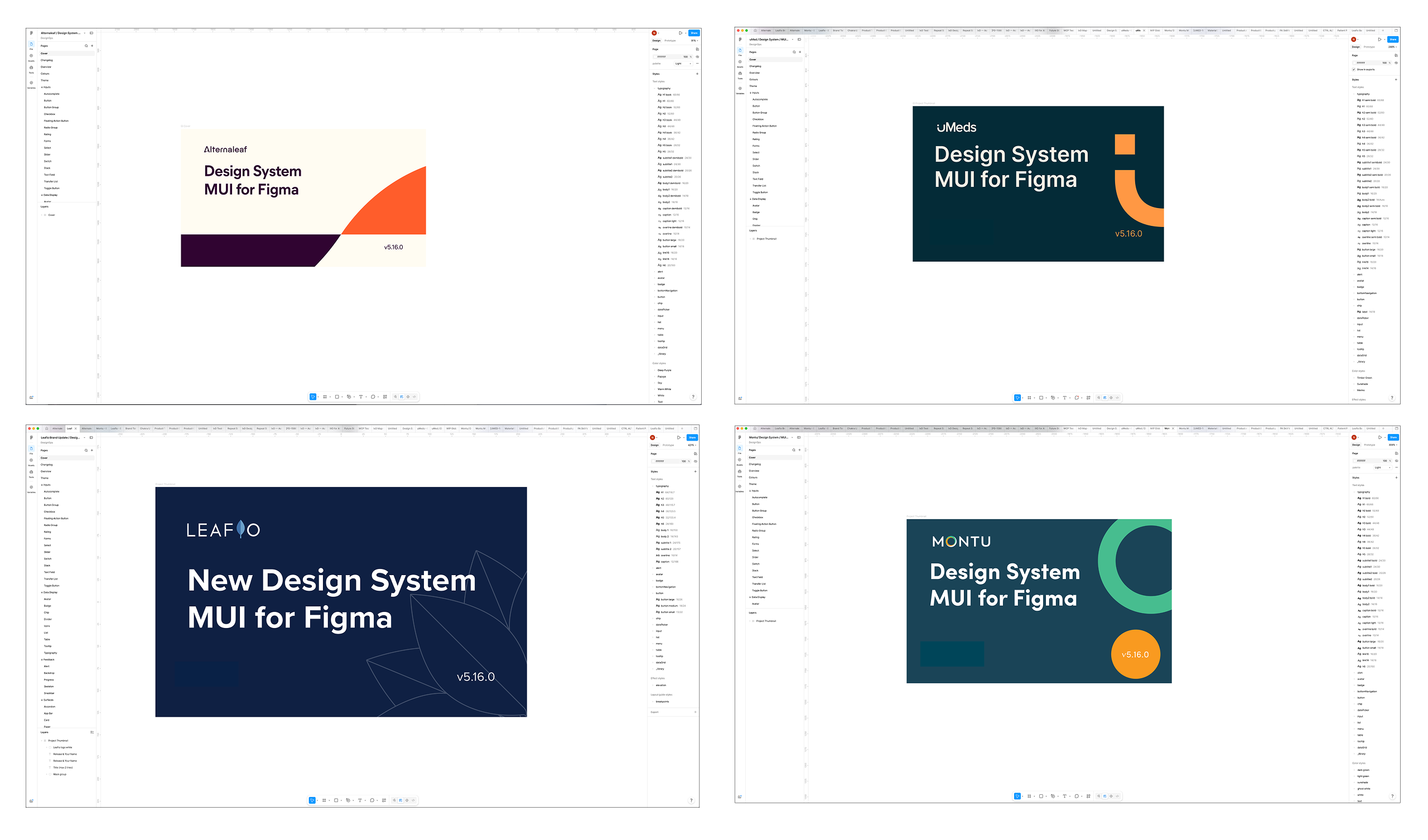Select the Text tool in uMeds window toolbar
This screenshot has width=1428, height=840.
point(1064,398)
